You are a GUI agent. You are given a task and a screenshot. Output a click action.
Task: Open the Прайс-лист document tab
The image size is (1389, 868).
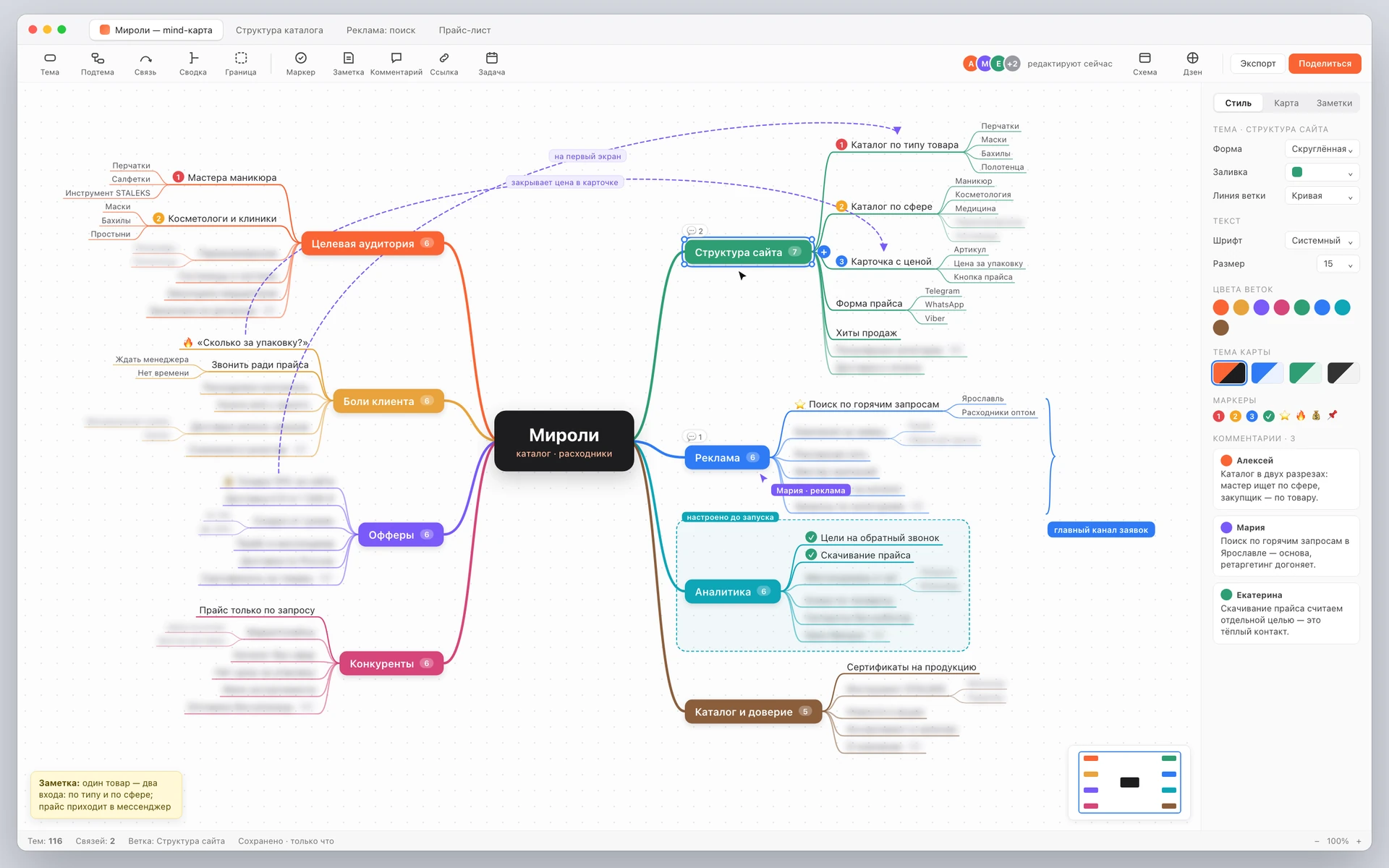point(464,30)
